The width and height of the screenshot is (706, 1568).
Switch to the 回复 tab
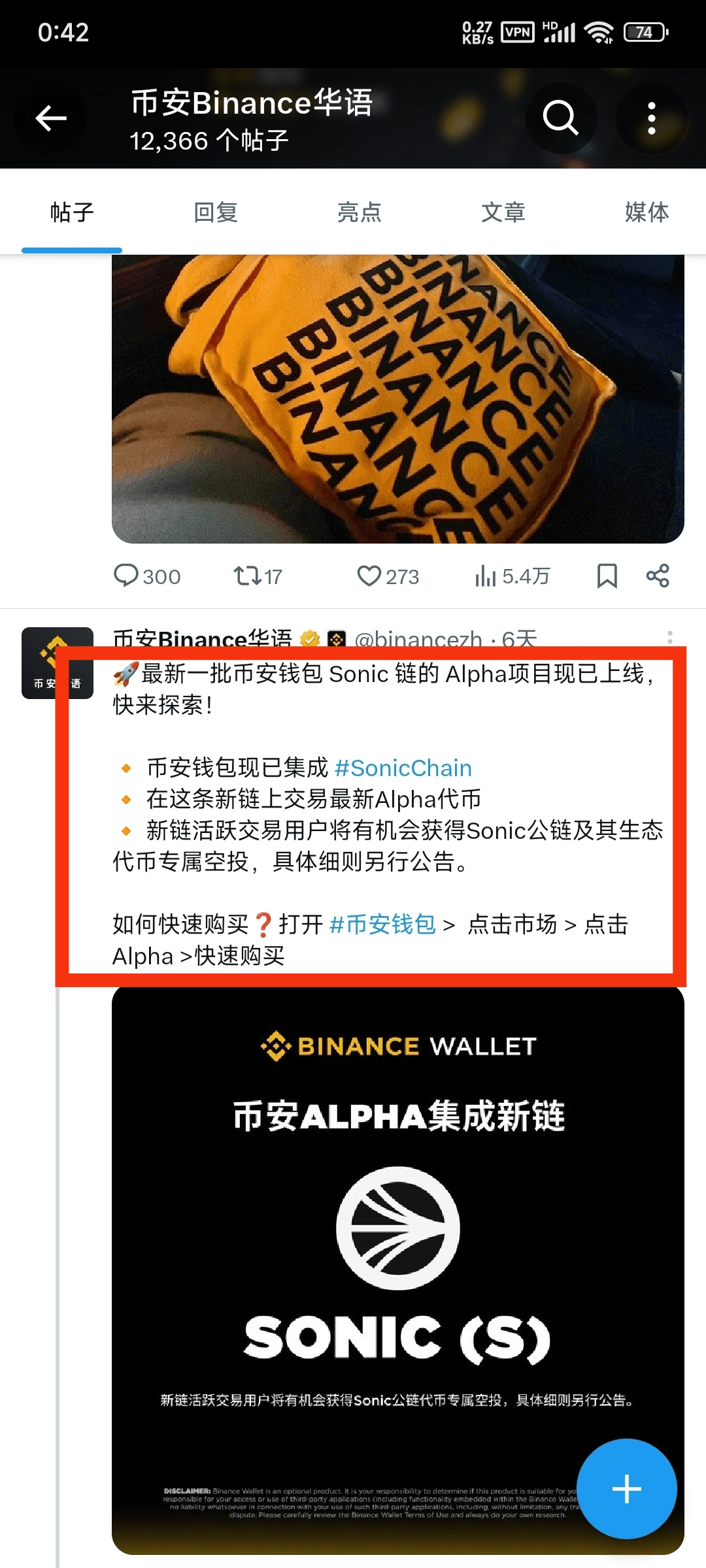(216, 212)
